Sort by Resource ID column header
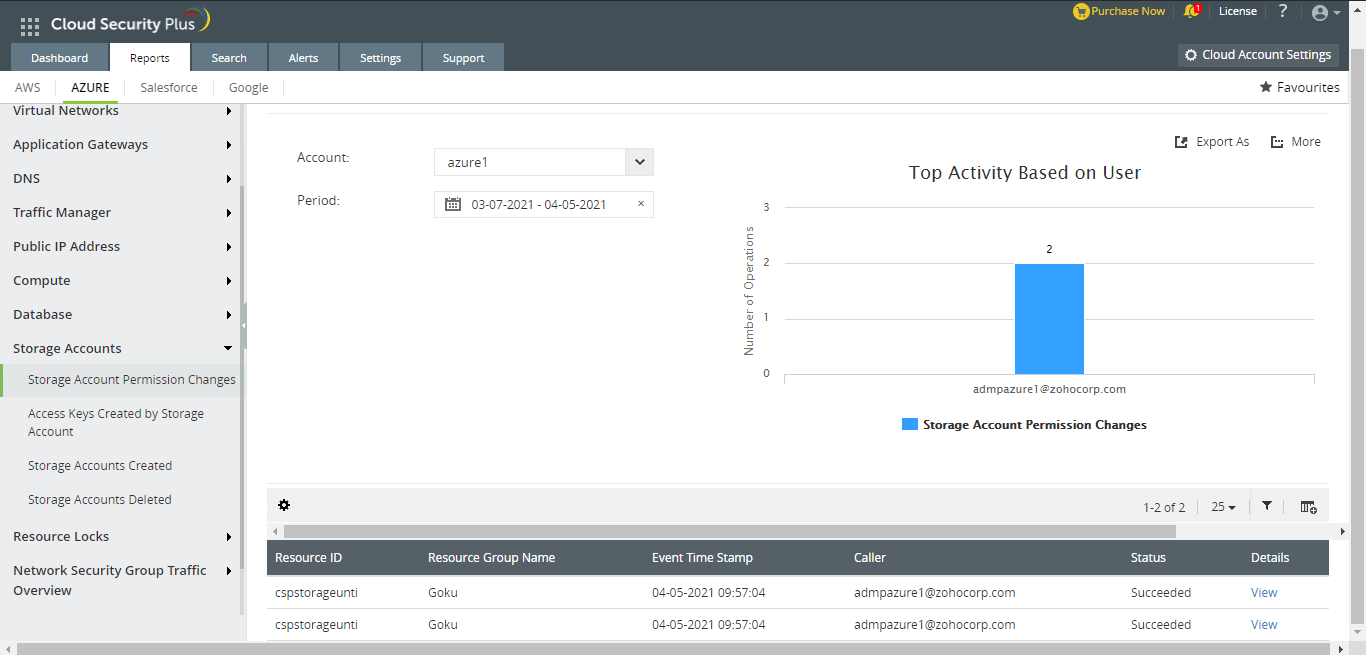 pyautogui.click(x=309, y=558)
